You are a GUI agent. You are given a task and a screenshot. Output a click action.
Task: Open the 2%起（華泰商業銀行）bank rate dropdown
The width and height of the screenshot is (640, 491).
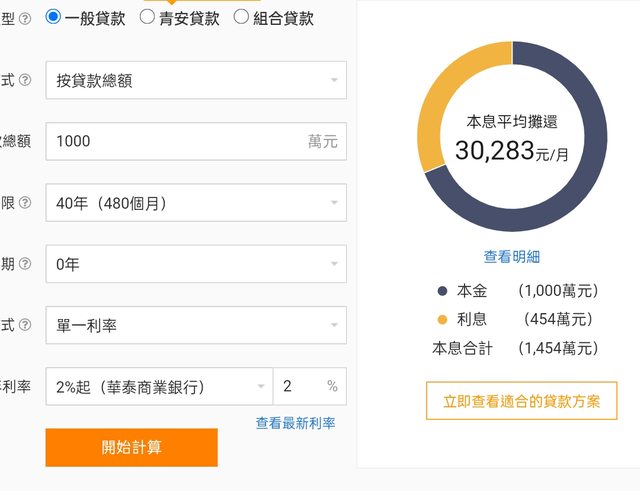pos(158,387)
